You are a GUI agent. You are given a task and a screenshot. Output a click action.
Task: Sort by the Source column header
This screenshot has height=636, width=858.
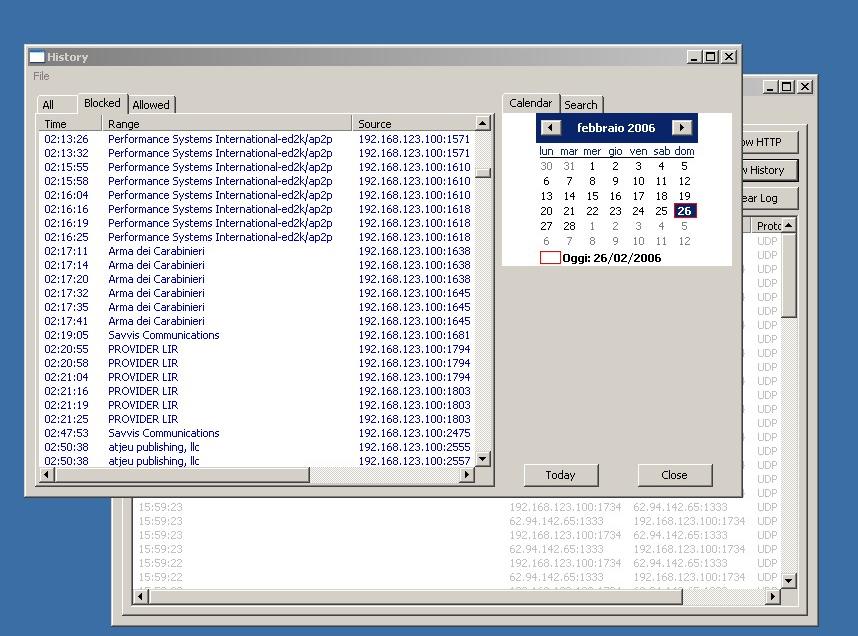click(375, 124)
